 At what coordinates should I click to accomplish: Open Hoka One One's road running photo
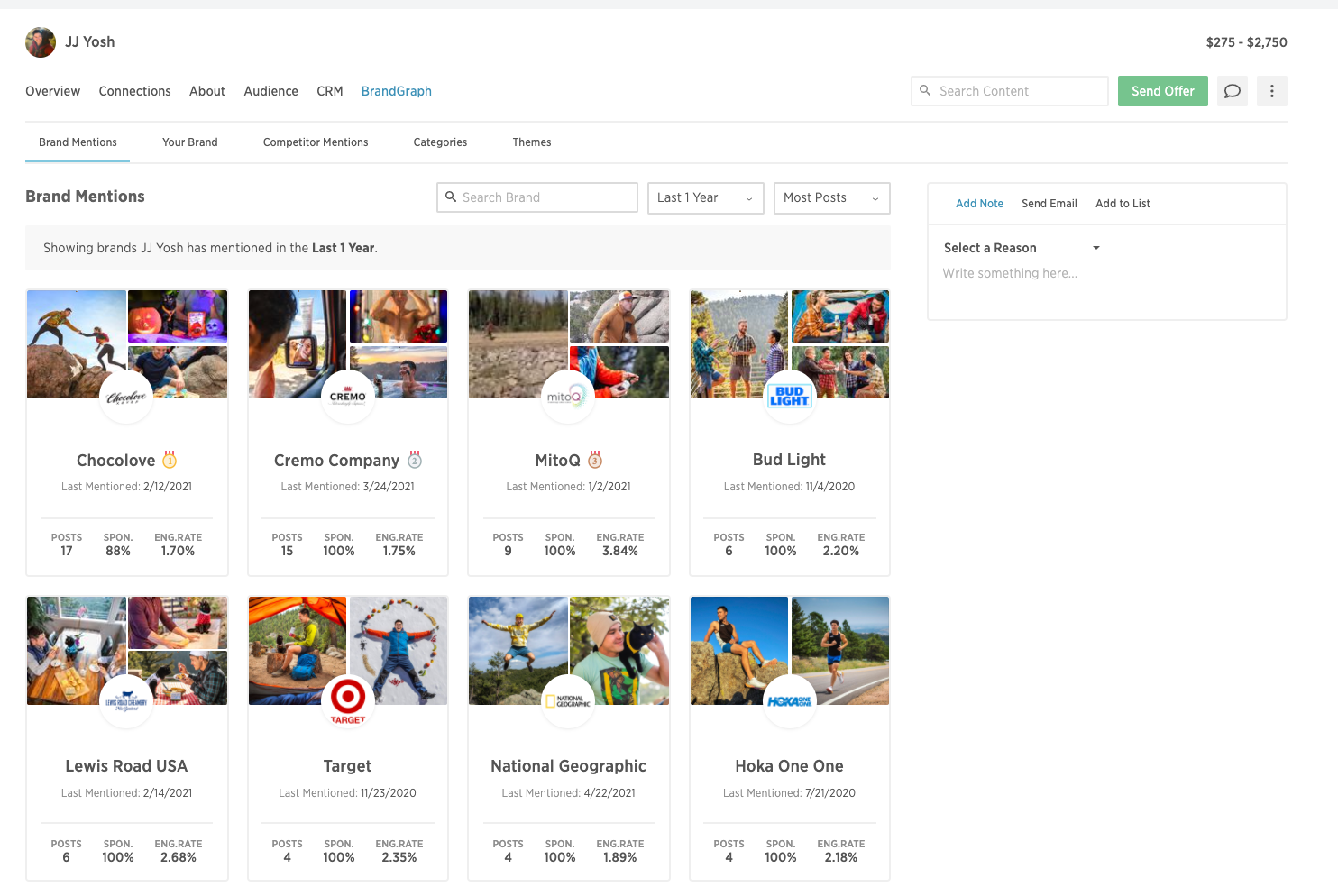tap(840, 651)
